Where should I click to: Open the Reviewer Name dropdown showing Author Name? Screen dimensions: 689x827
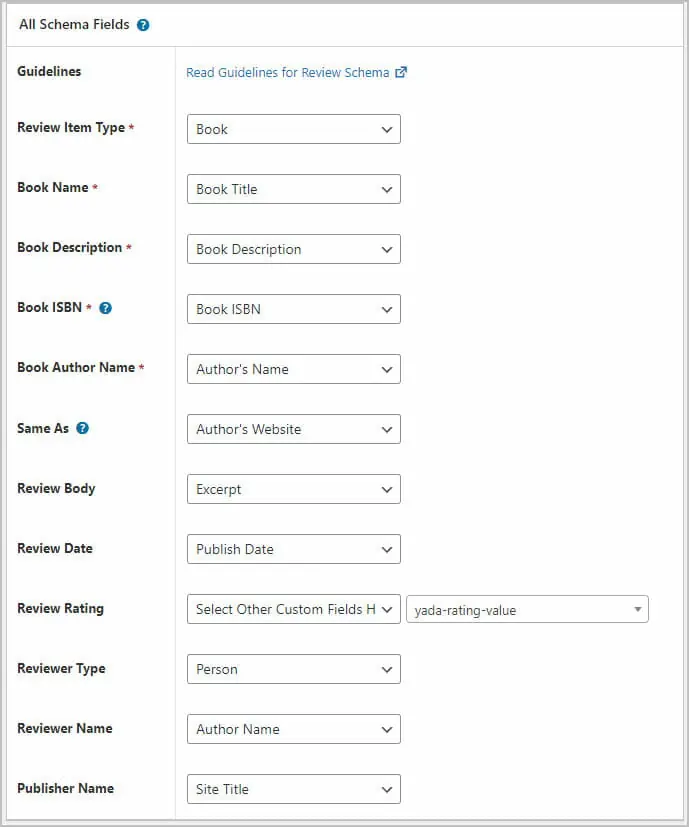pyautogui.click(x=293, y=729)
